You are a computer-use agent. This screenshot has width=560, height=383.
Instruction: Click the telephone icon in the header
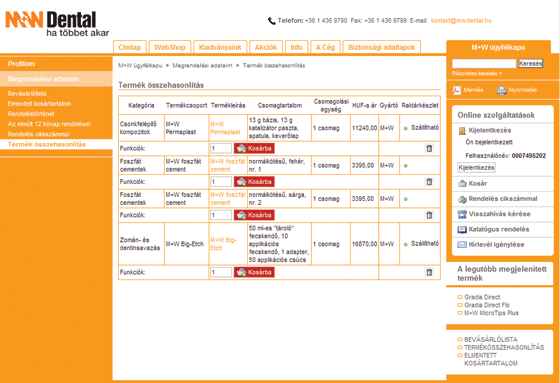coord(272,21)
